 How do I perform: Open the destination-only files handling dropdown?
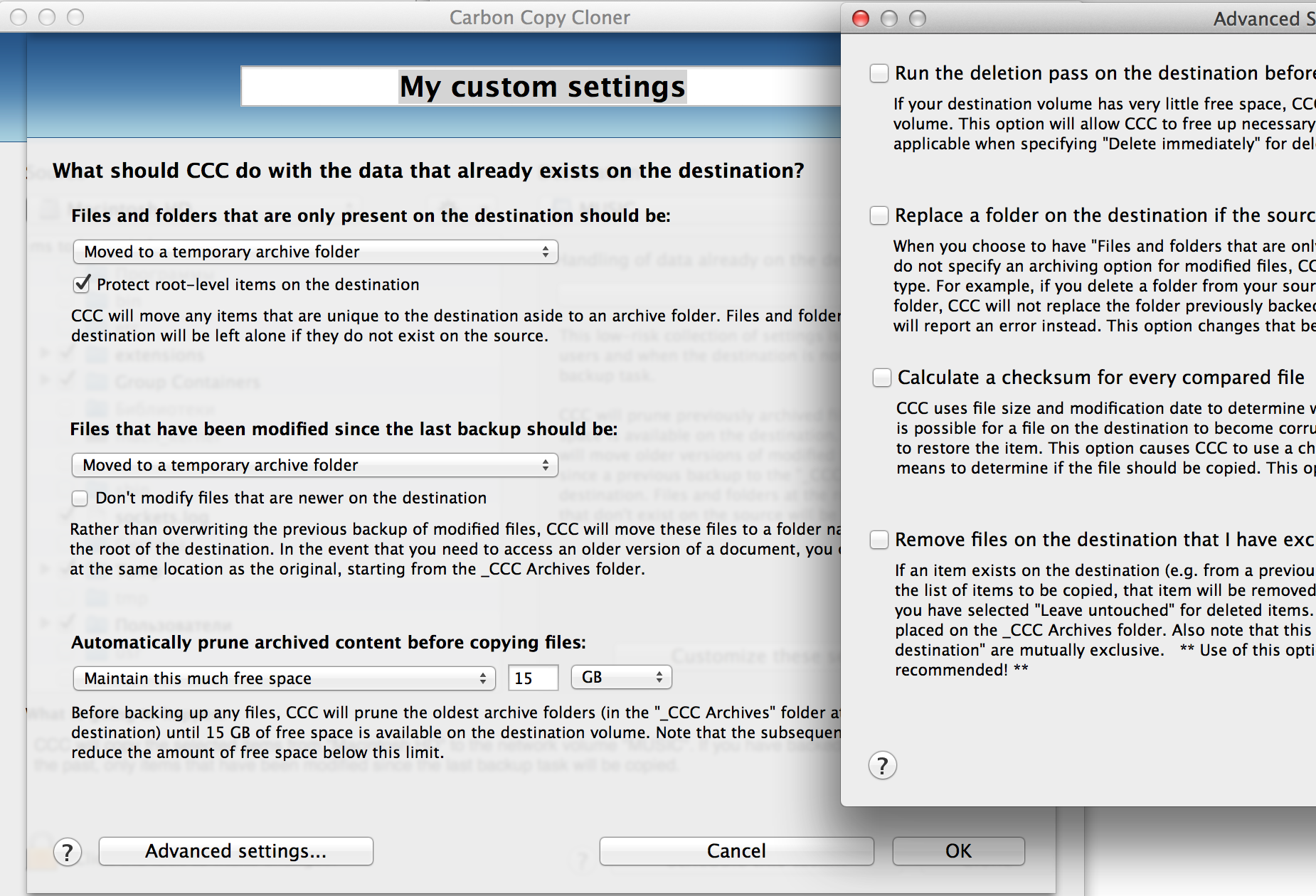315,252
